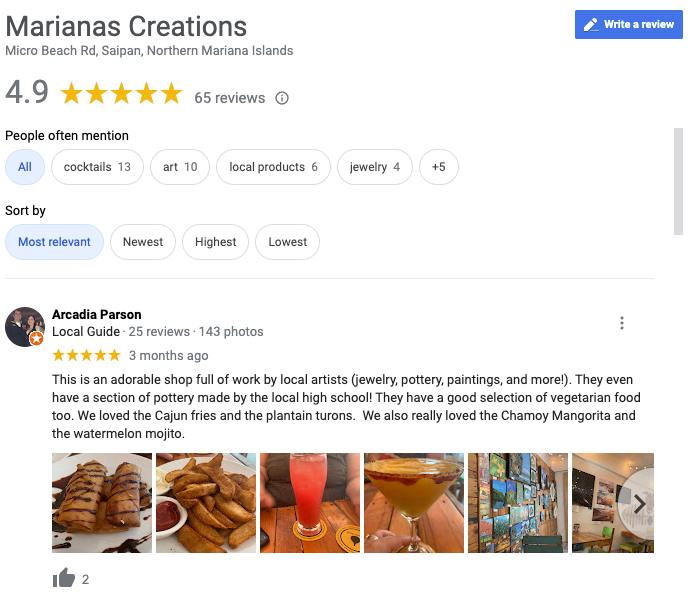Click the next photos chevron arrow

click(639, 504)
